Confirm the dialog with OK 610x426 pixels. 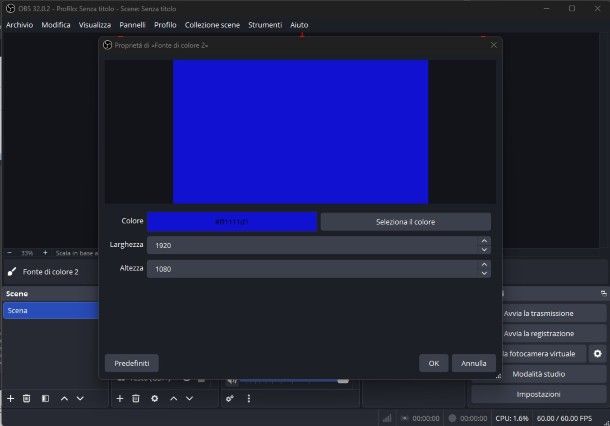(x=433, y=363)
